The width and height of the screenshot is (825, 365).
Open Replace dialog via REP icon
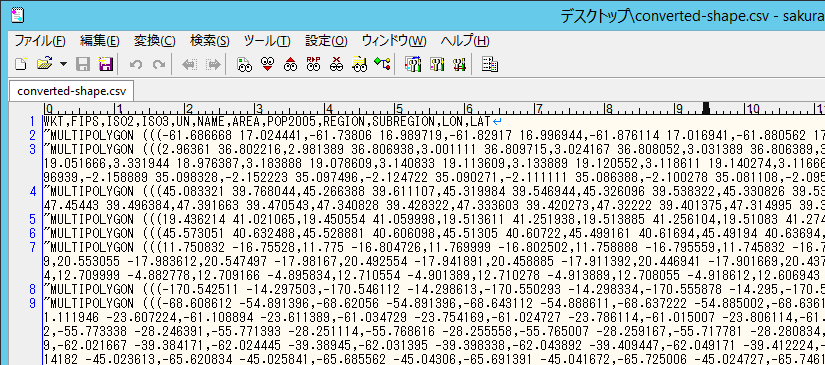pyautogui.click(x=314, y=65)
